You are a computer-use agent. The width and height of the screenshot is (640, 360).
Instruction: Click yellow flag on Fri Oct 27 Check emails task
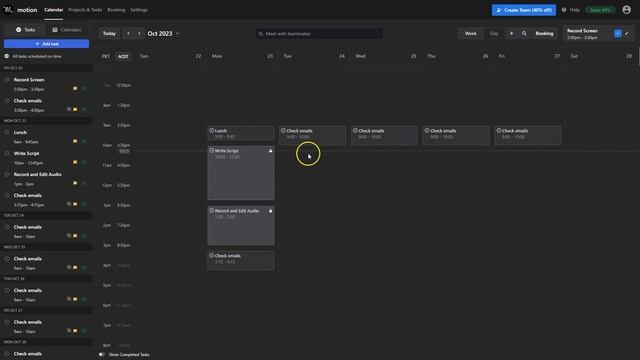[x=75, y=331]
